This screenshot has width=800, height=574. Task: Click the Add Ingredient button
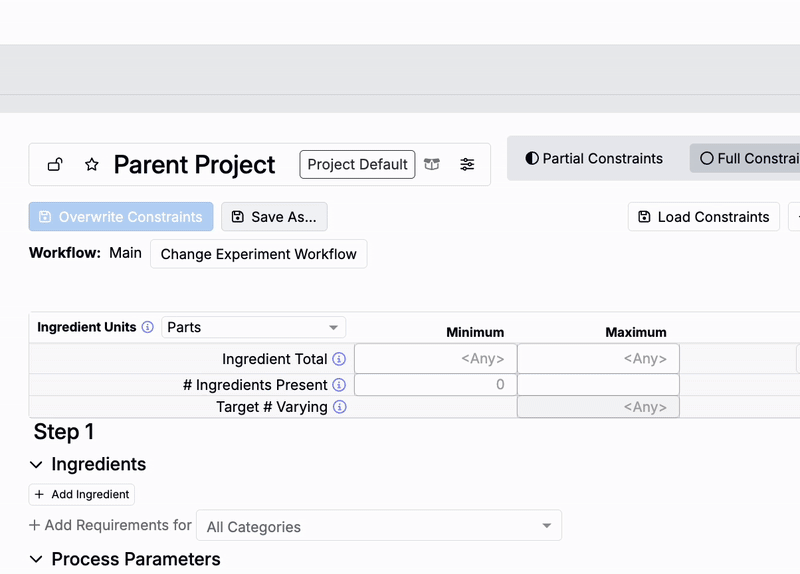[81, 494]
